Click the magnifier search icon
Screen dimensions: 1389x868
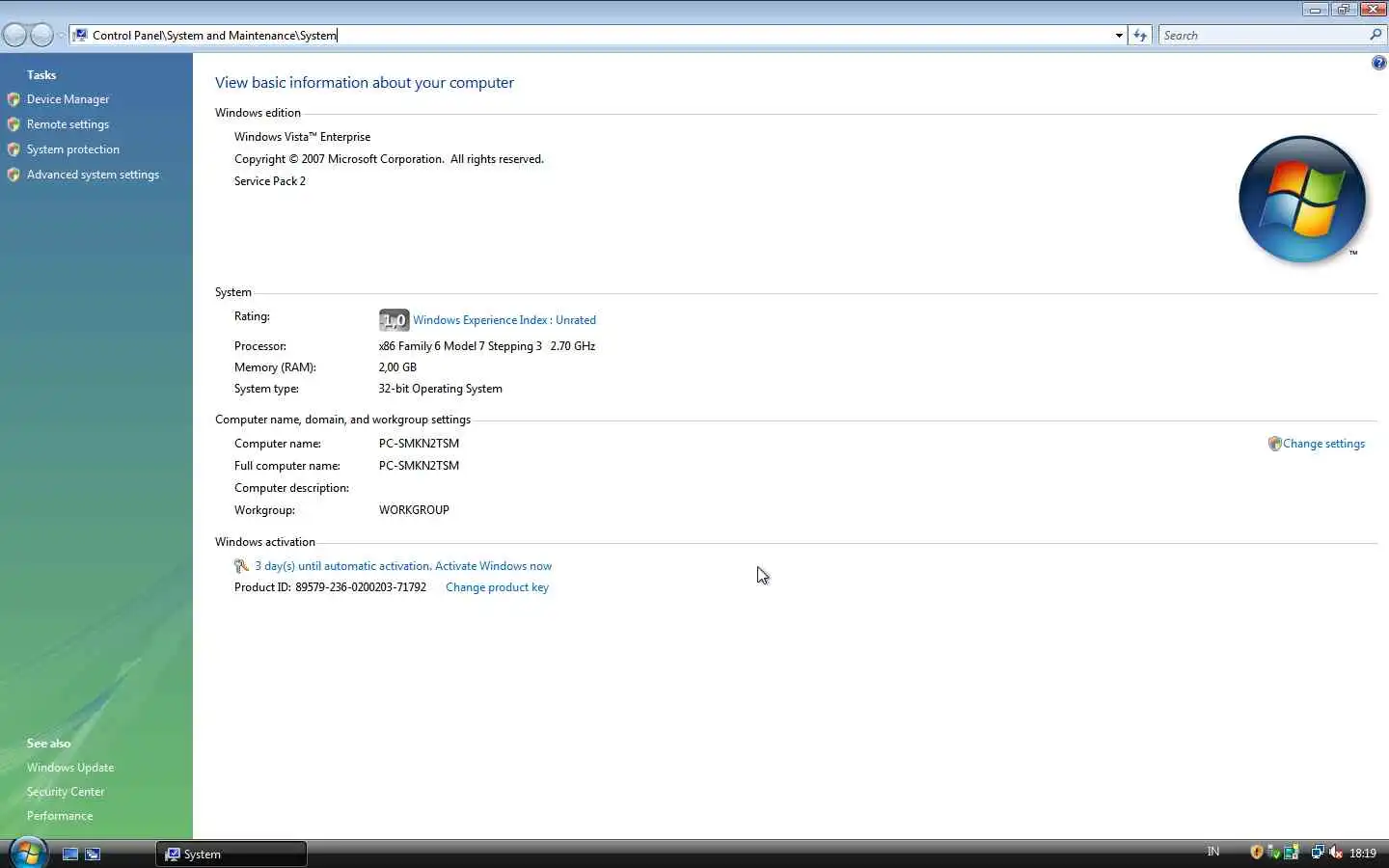[x=1376, y=35]
